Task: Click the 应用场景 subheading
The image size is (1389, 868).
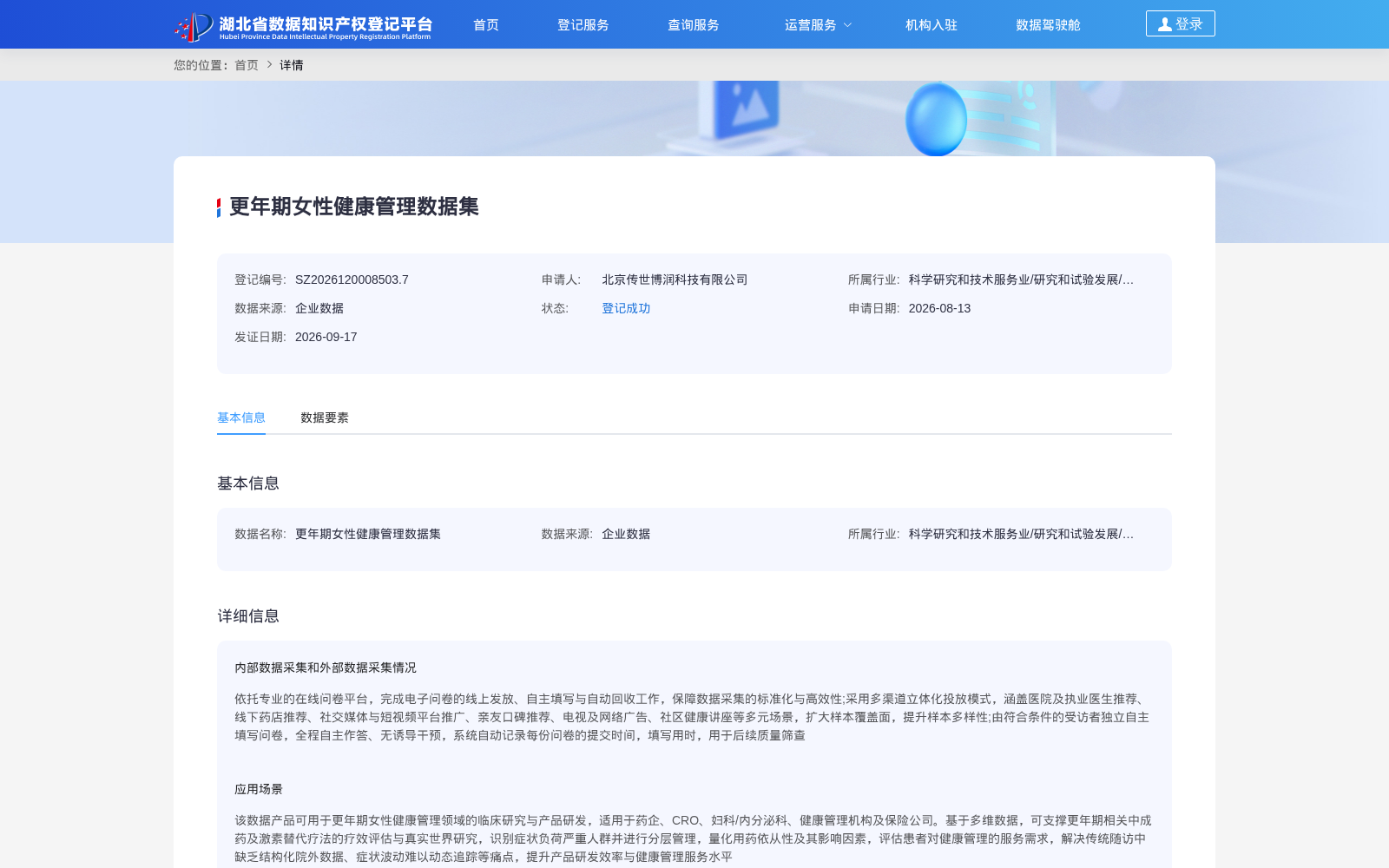Action: click(259, 789)
